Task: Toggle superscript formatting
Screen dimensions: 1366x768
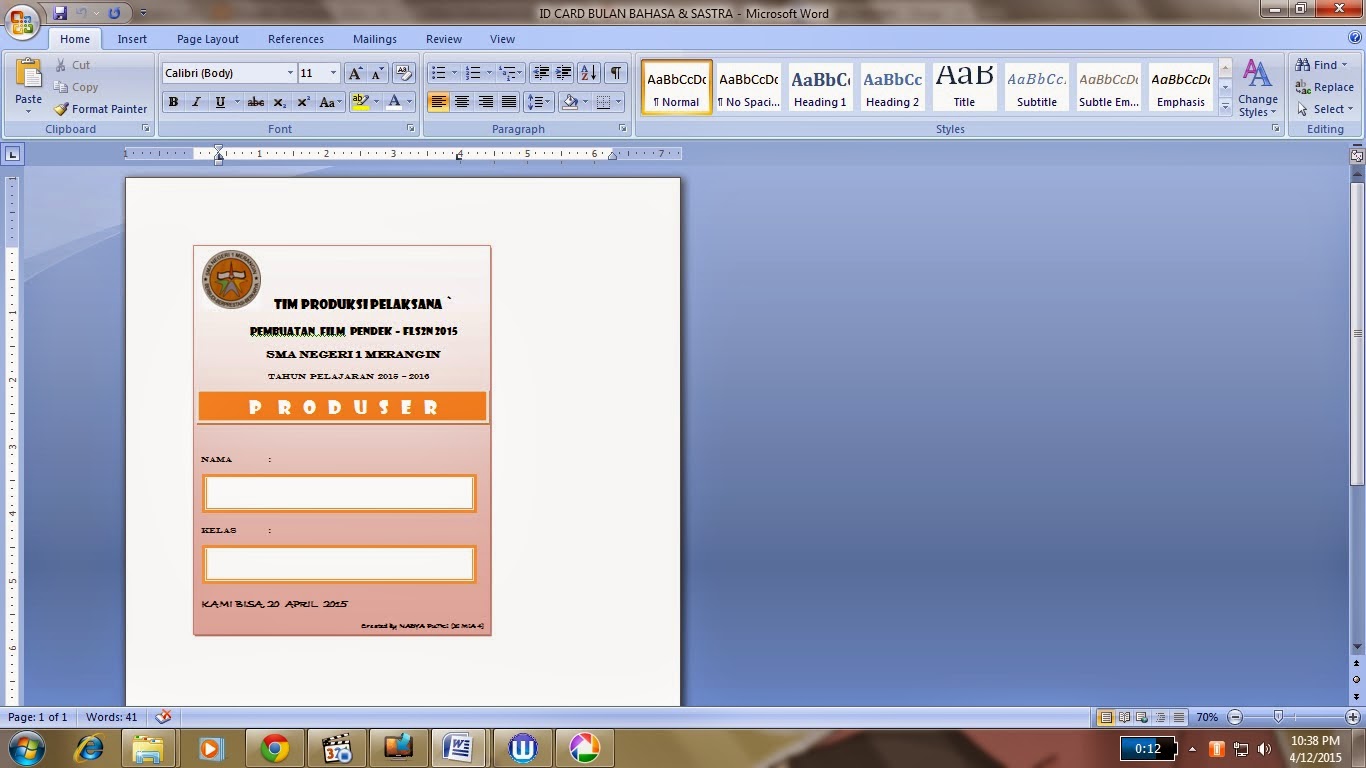Action: coord(303,102)
